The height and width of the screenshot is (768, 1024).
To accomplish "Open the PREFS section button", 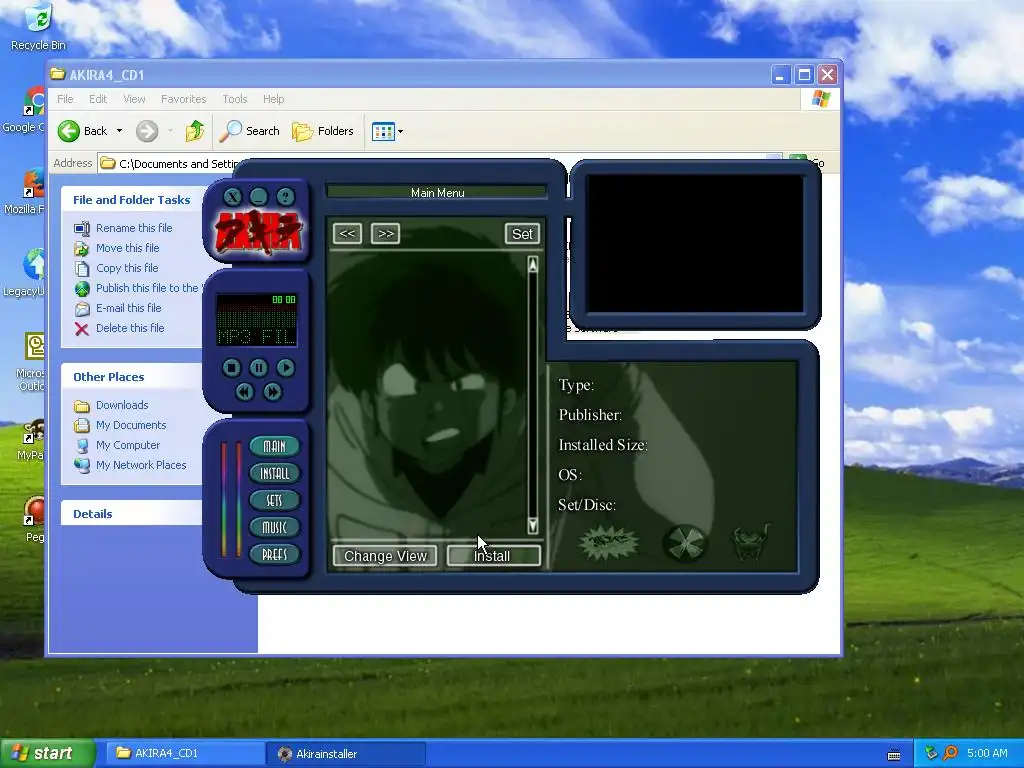I will tap(274, 554).
